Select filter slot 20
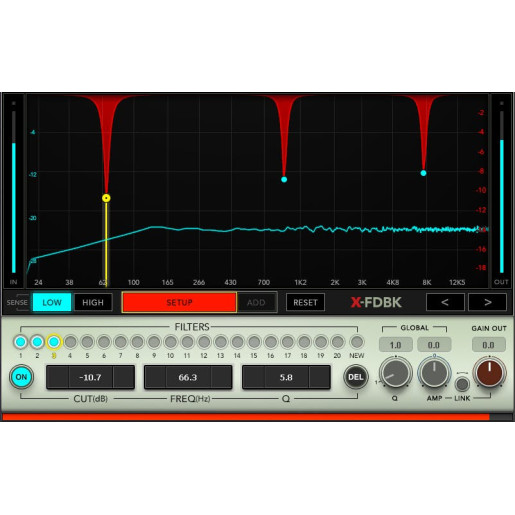 coord(337,342)
